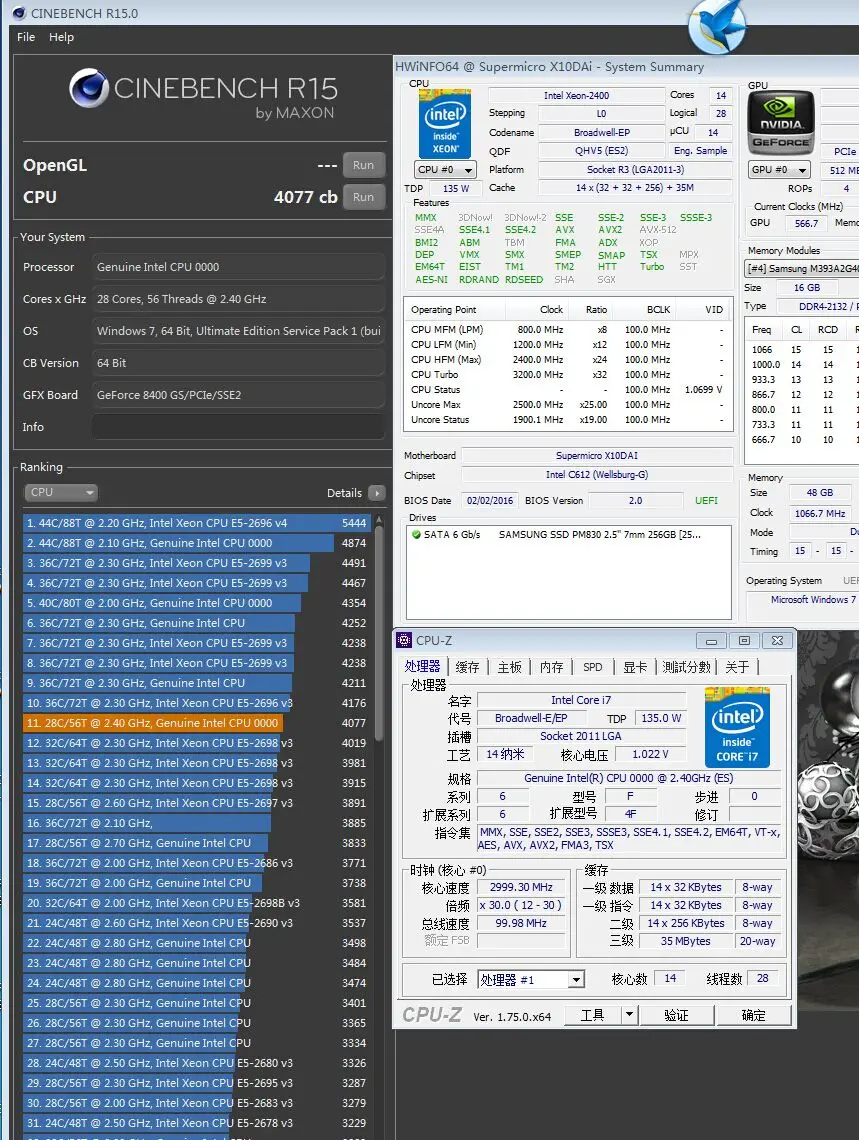Click the CPU Turbo operating point row
Viewport: 859px width, 1140px height.
[x=567, y=374]
